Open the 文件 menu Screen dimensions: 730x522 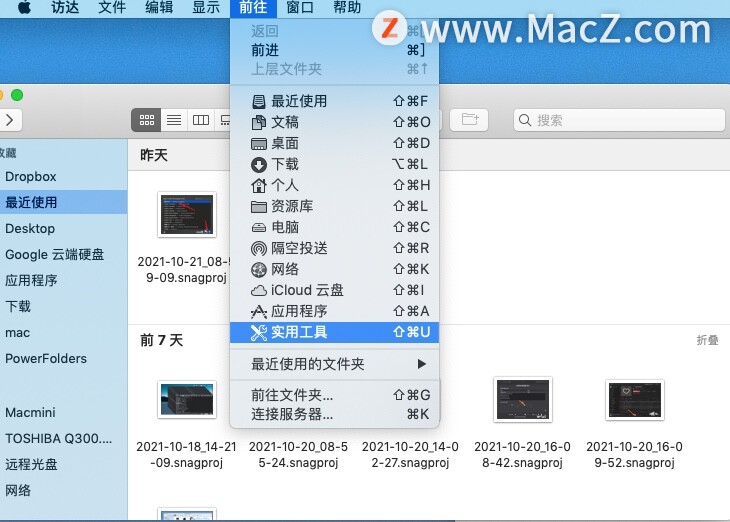[112, 7]
